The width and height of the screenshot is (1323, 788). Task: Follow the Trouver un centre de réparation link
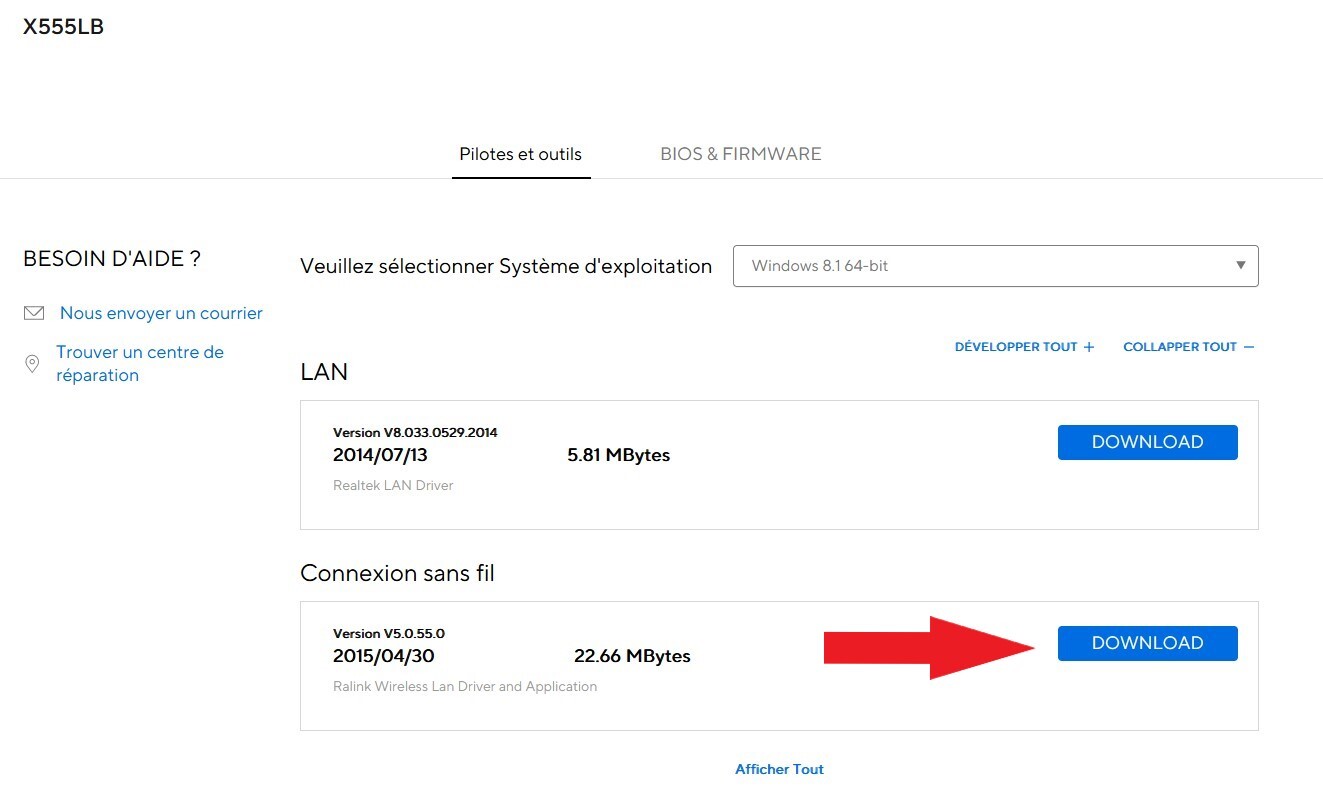point(139,364)
